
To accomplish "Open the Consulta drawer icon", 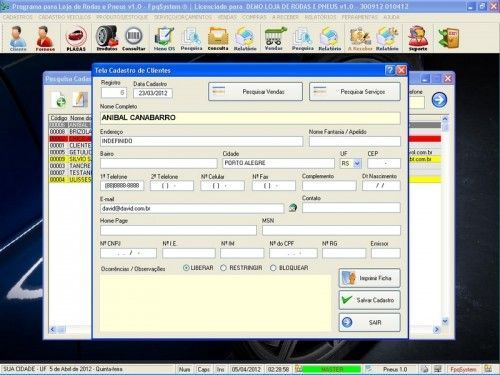I will [218, 38].
